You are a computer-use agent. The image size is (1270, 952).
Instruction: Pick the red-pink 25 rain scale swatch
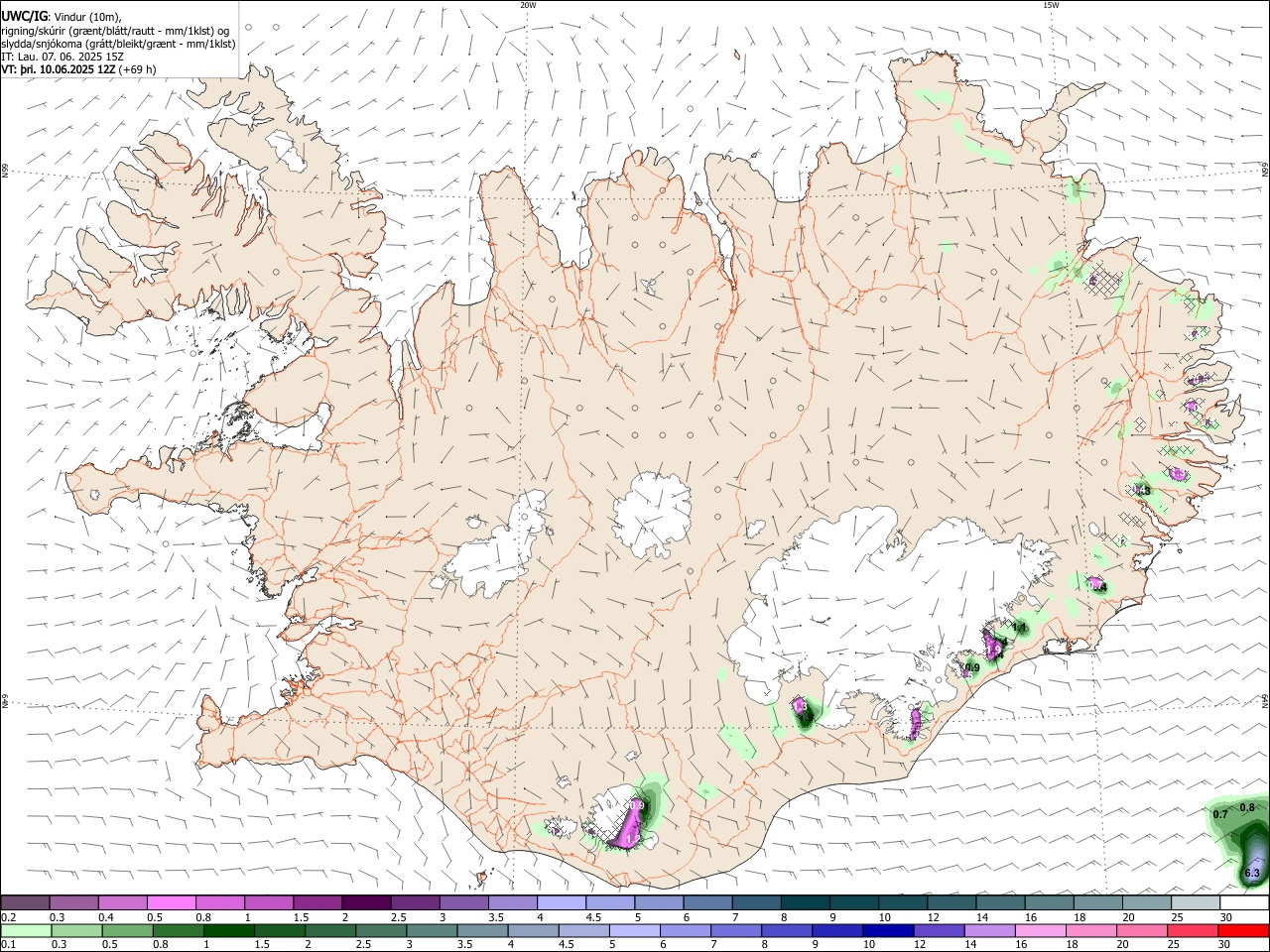tap(1192, 930)
